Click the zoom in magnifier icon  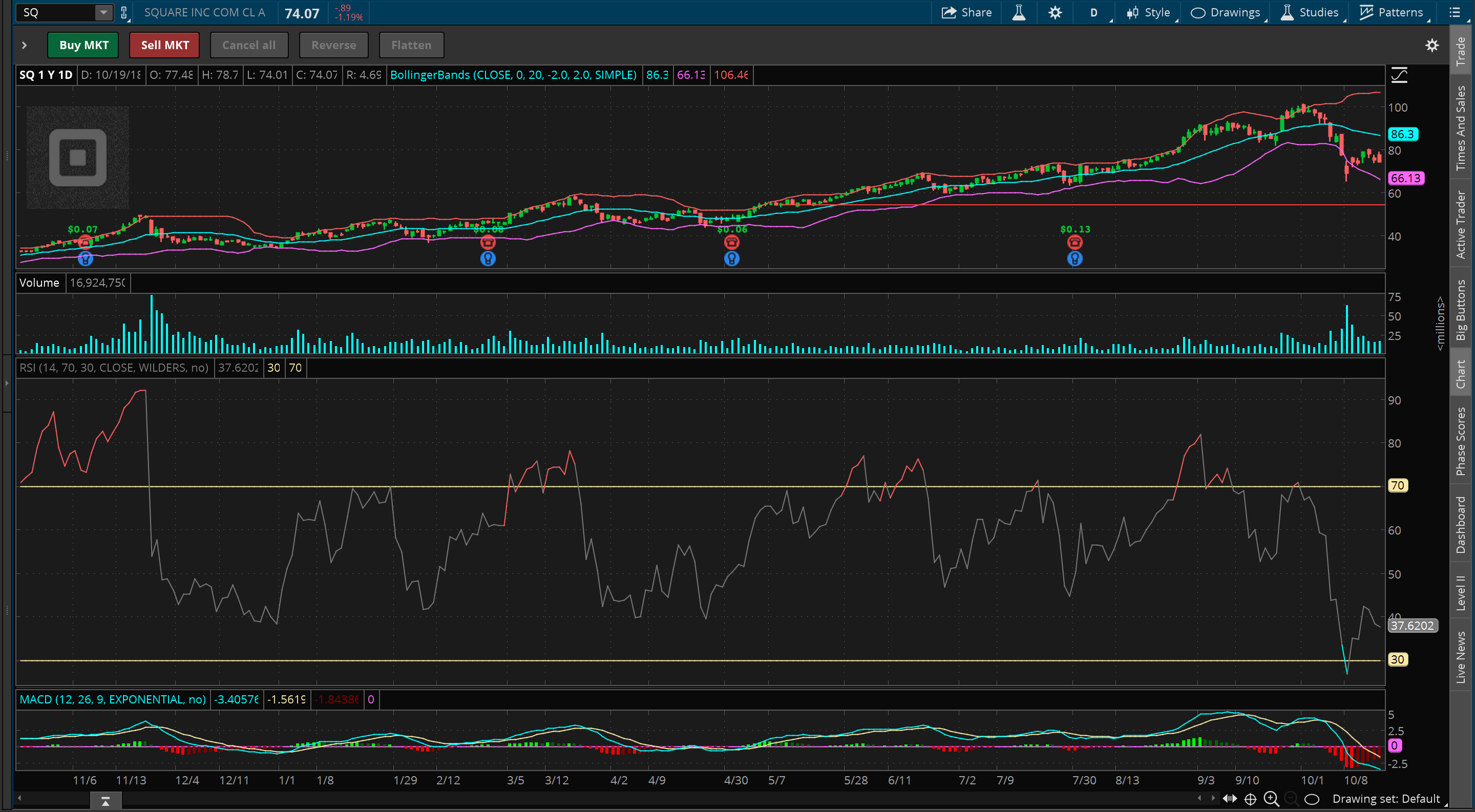pos(1271,799)
